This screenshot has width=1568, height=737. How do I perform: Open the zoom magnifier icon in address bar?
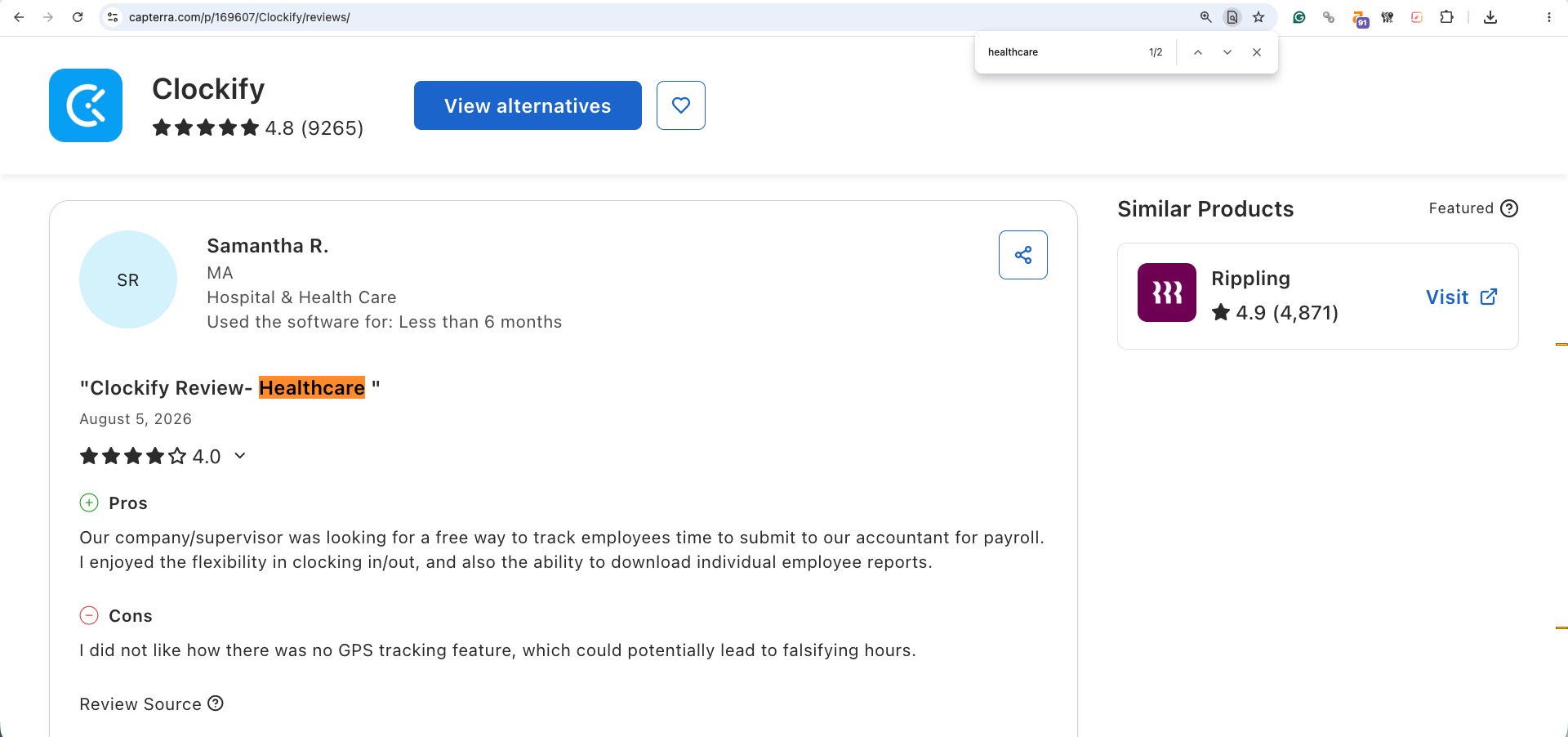click(1205, 17)
